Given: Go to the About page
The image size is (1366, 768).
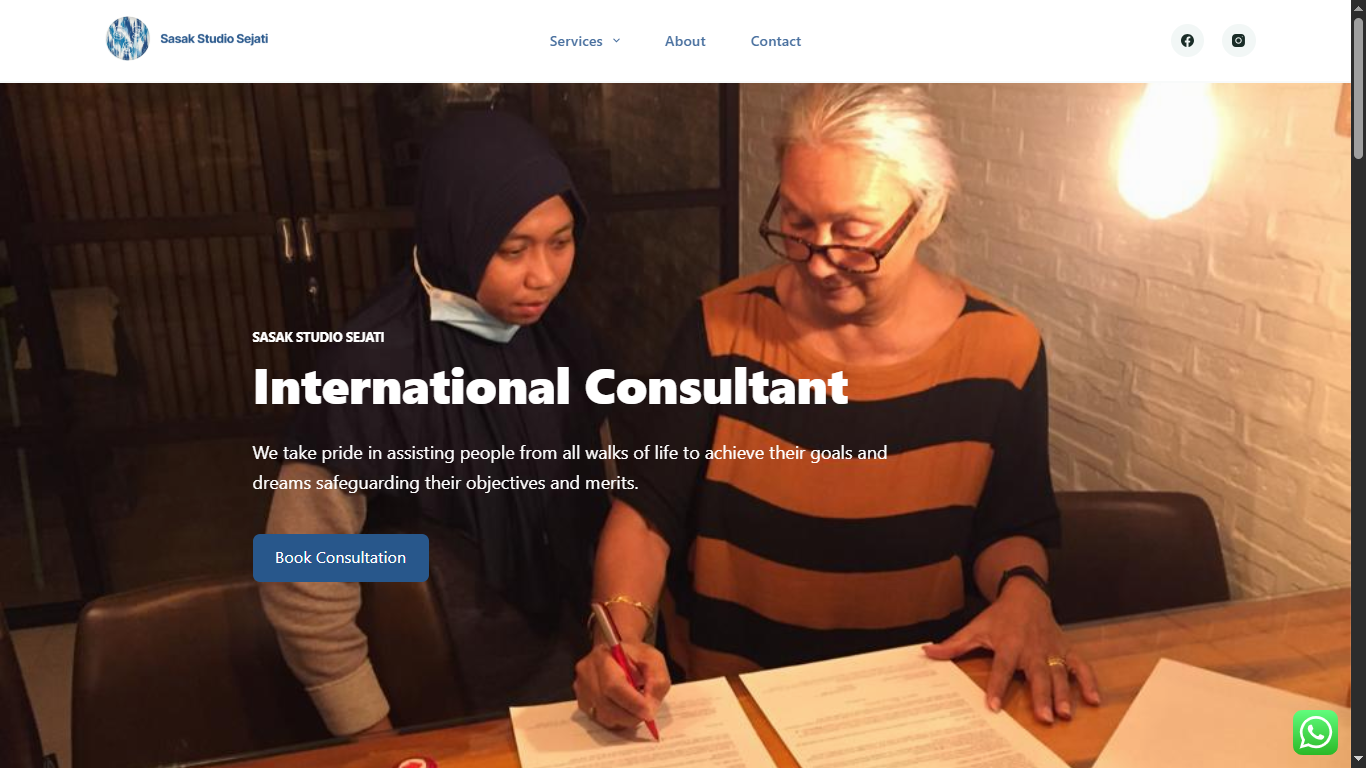Looking at the screenshot, I should tap(685, 41).
